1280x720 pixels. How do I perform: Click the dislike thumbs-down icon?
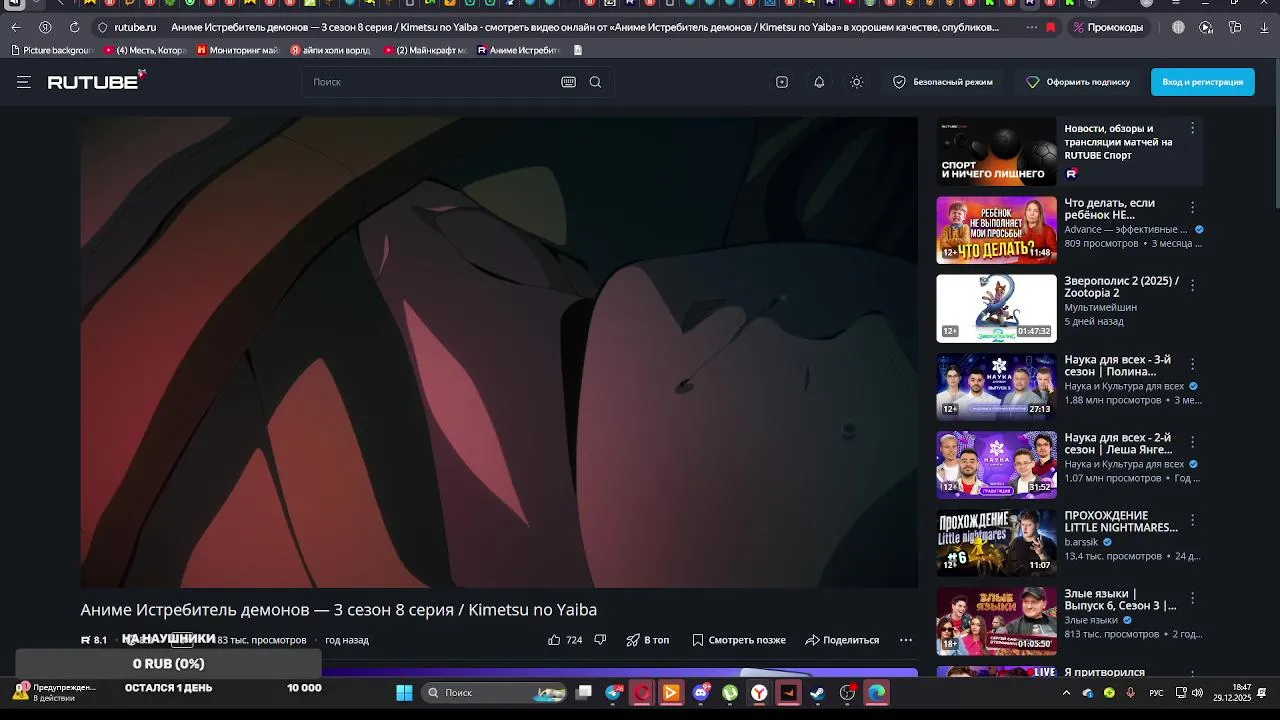pyautogui.click(x=600, y=640)
